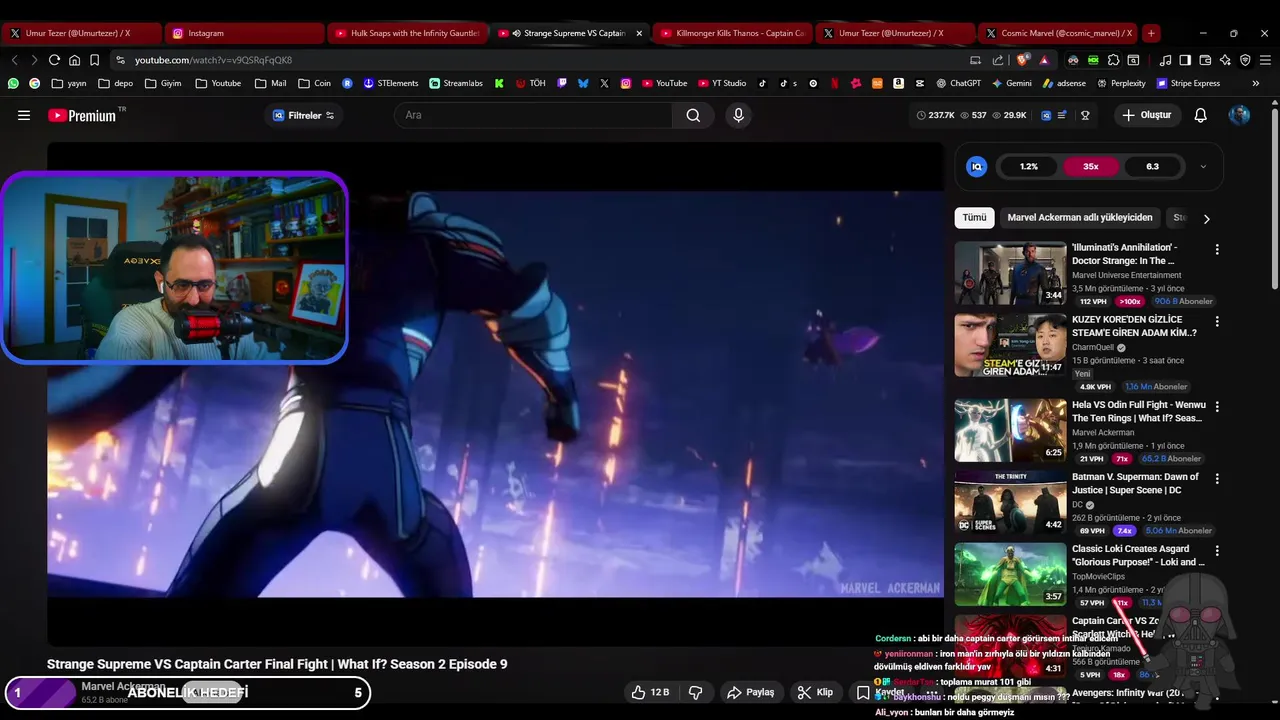Open Leo AI sparkle icon

pyautogui.click(x=1225, y=60)
